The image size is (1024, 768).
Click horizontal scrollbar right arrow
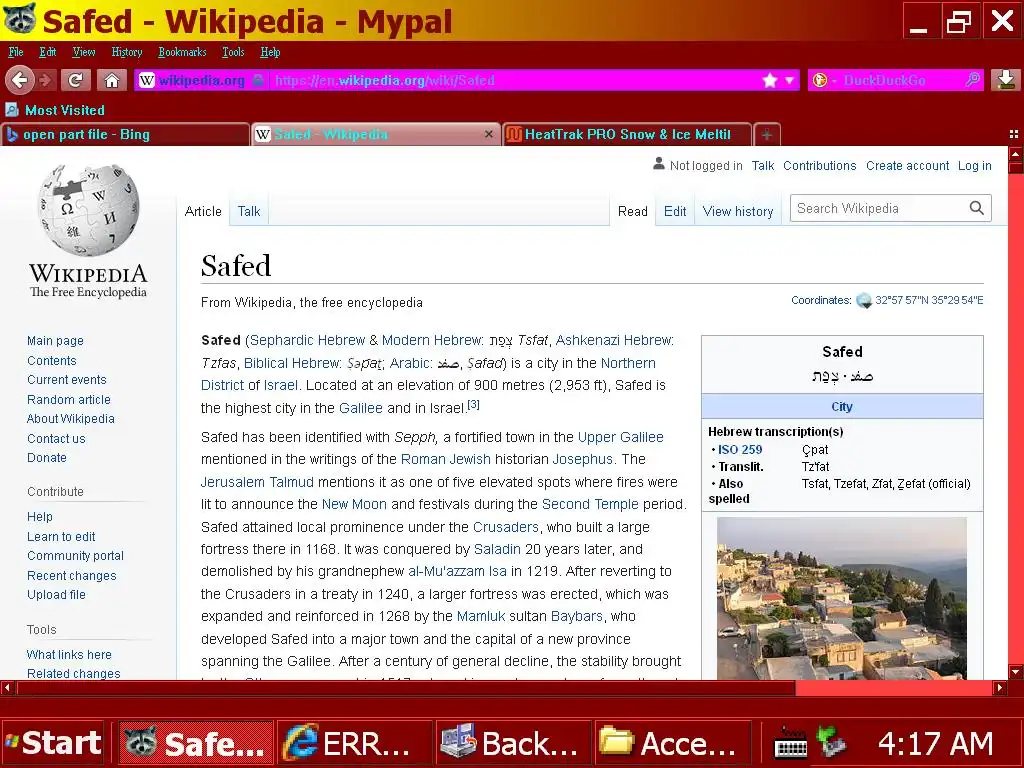tap(1000, 687)
